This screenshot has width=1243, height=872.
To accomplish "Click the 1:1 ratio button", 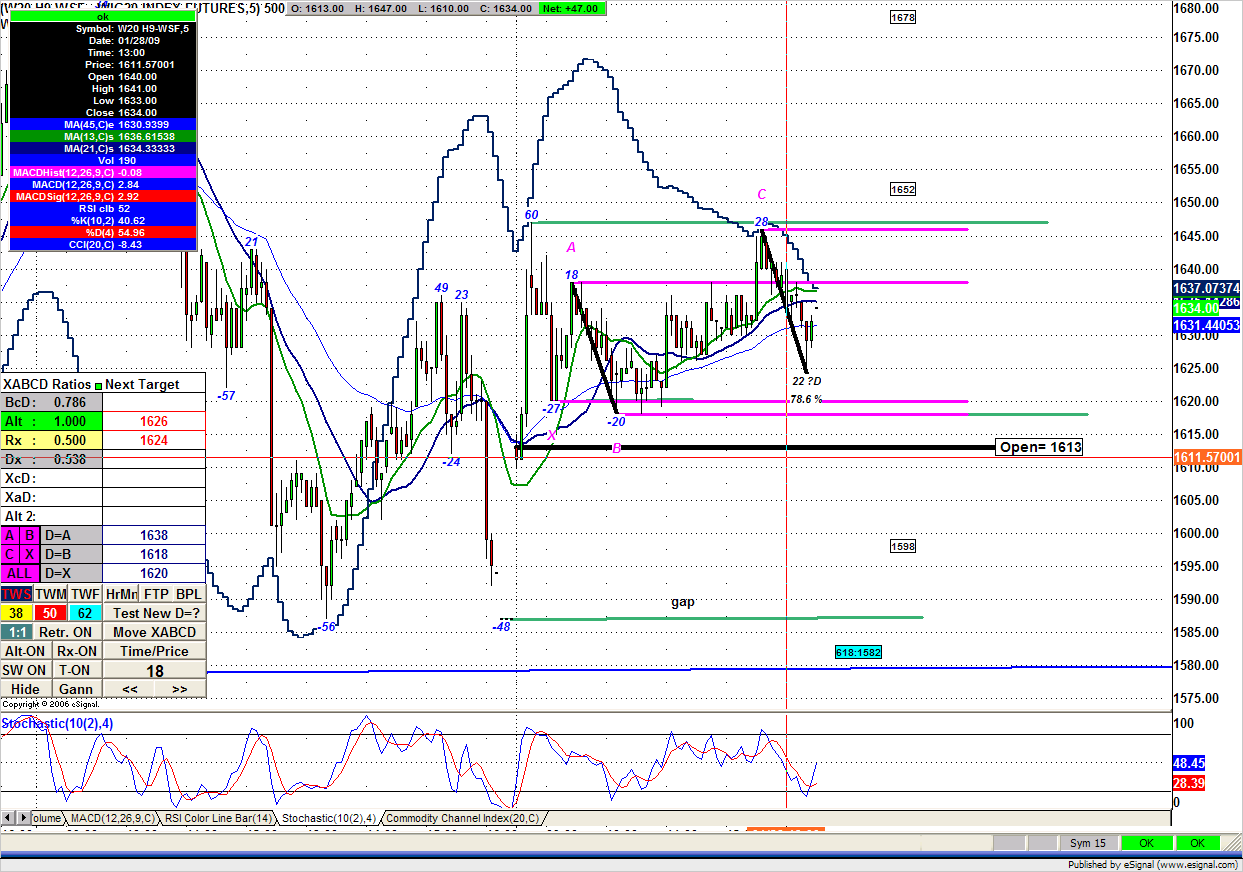I will (16, 632).
